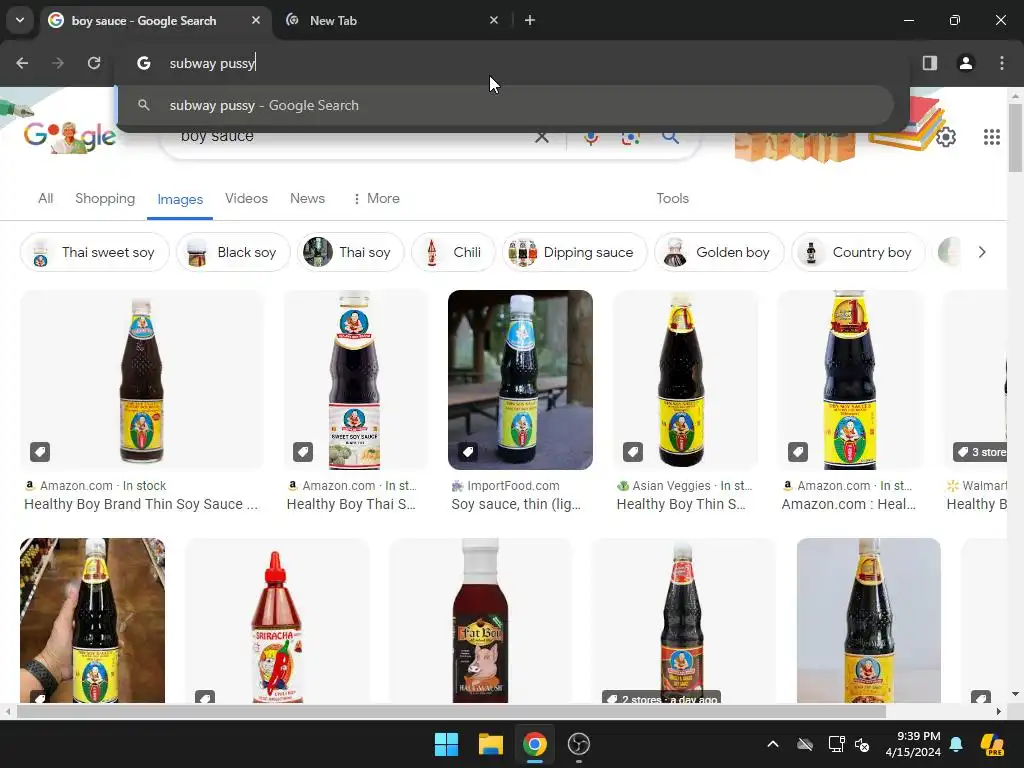Open the Windows Start menu

click(x=447, y=744)
